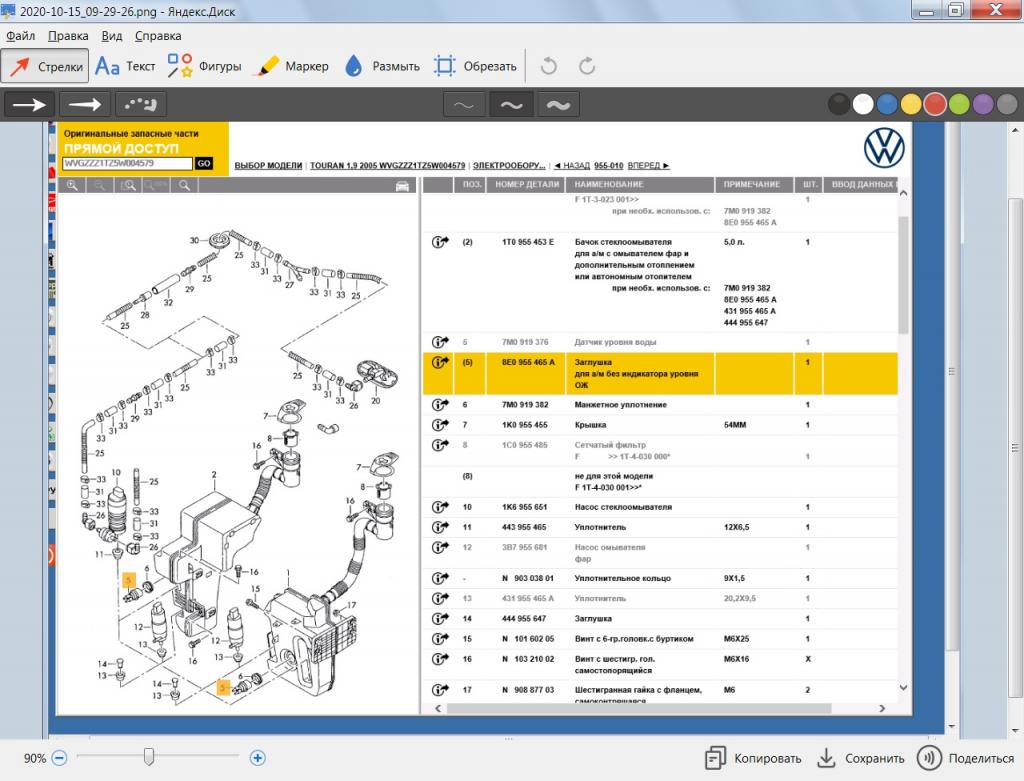
Task: Click part name Насос стеклоомывателя
Action: click(x=623, y=507)
